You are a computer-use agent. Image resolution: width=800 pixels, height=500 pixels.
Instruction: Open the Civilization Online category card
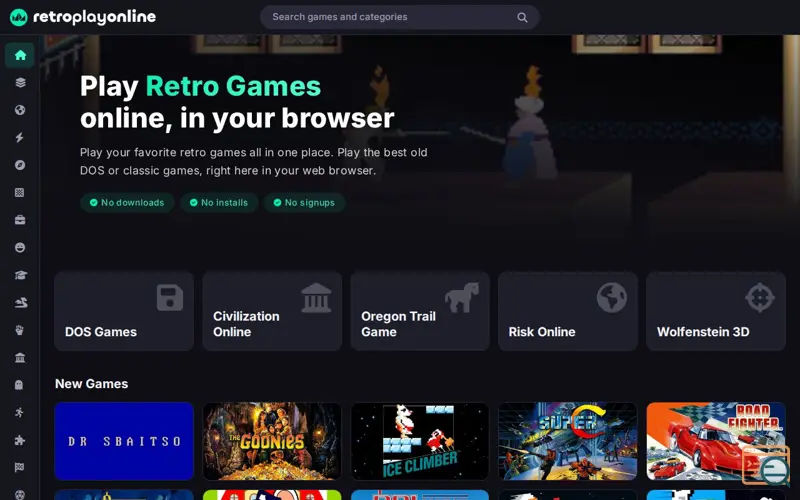[272, 311]
